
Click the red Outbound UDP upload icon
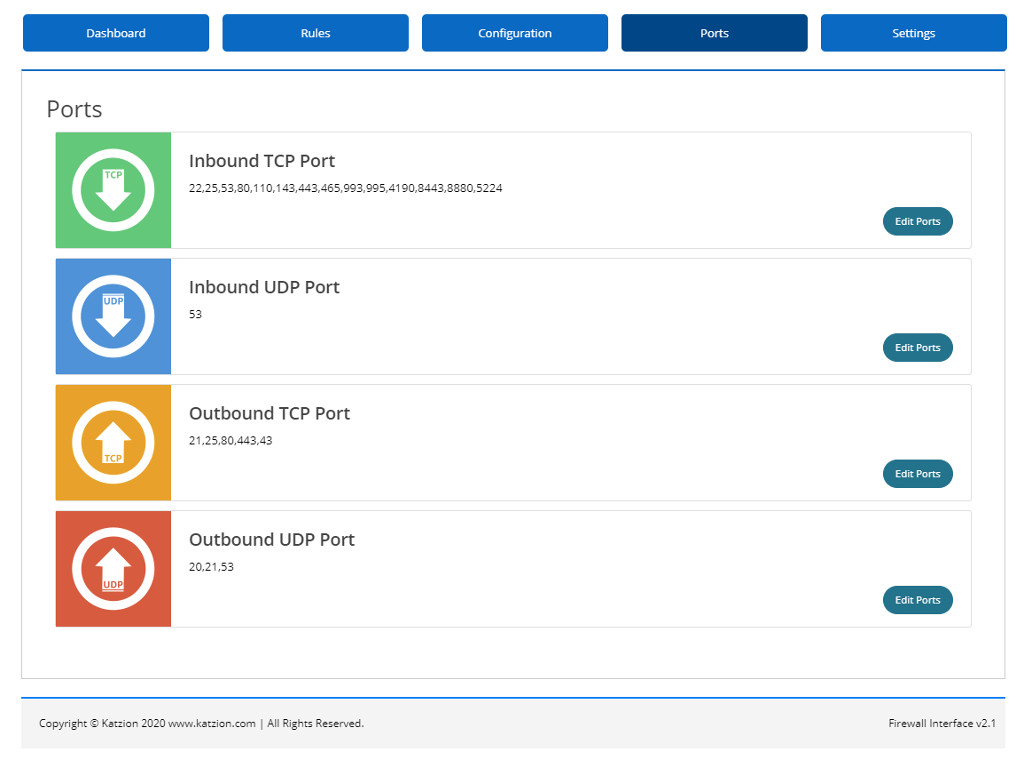pyautogui.click(x=113, y=568)
